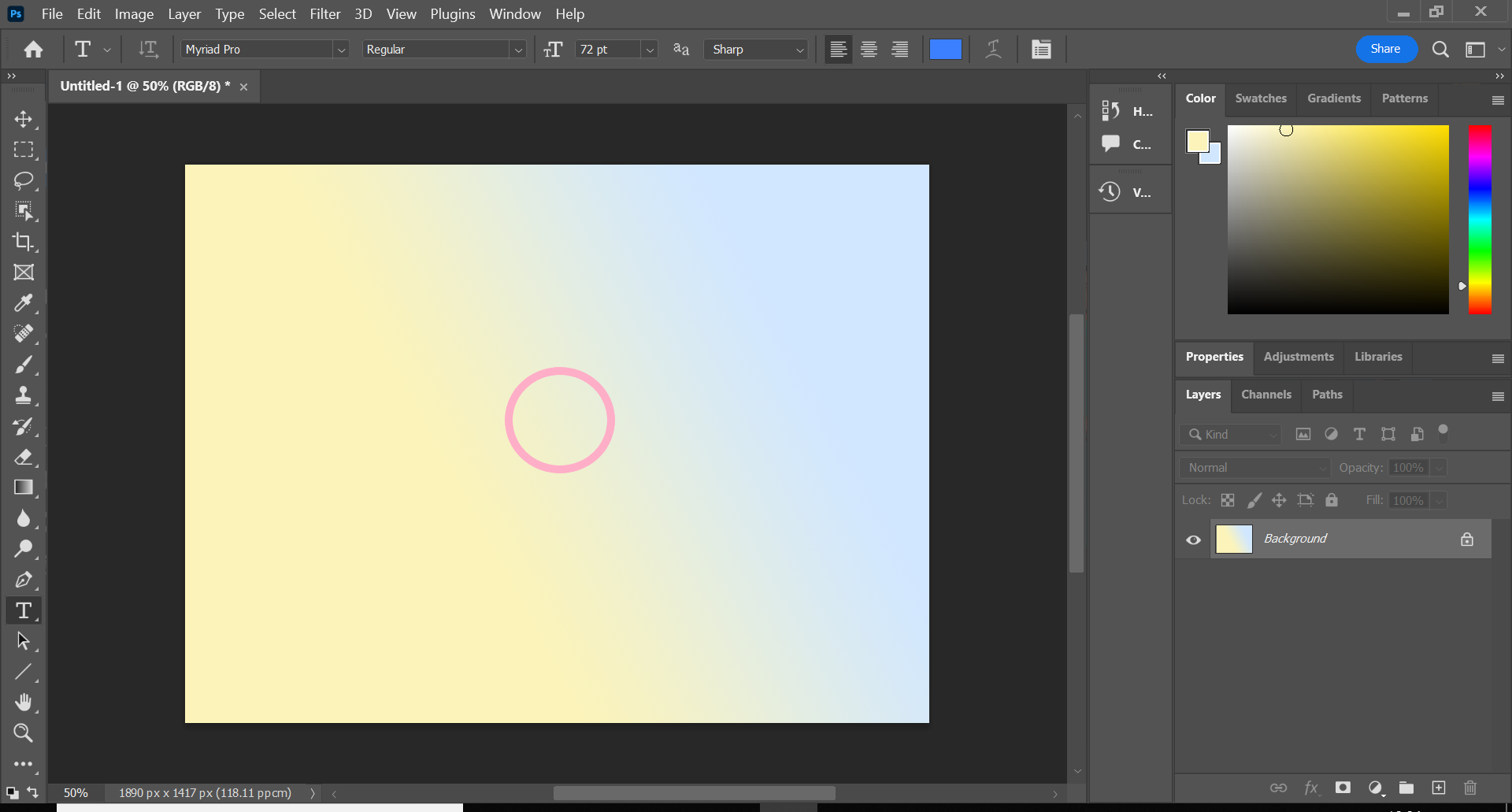This screenshot has height=812, width=1512.
Task: Select the Path Selection tool
Action: point(24,641)
